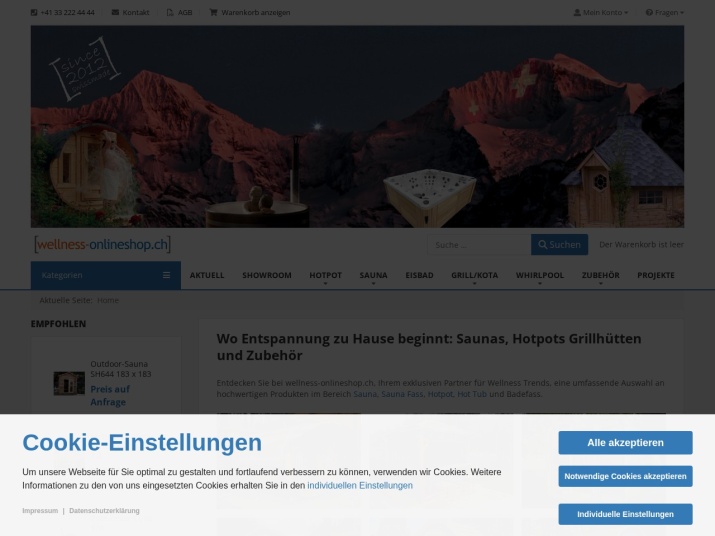Click Preis auf Anfrage text
This screenshot has width=715, height=536.
pos(110,395)
